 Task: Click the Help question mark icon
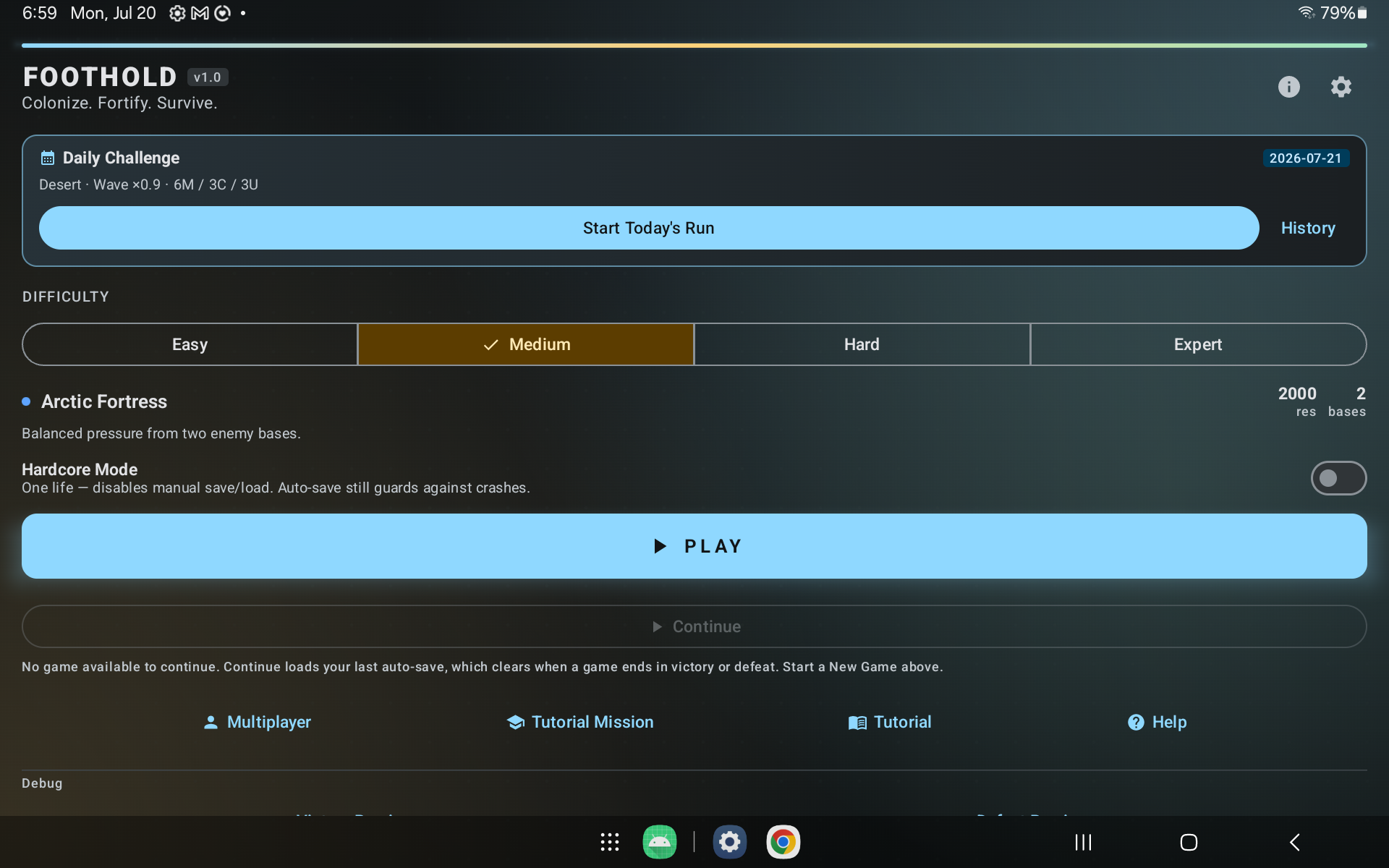[x=1136, y=722]
